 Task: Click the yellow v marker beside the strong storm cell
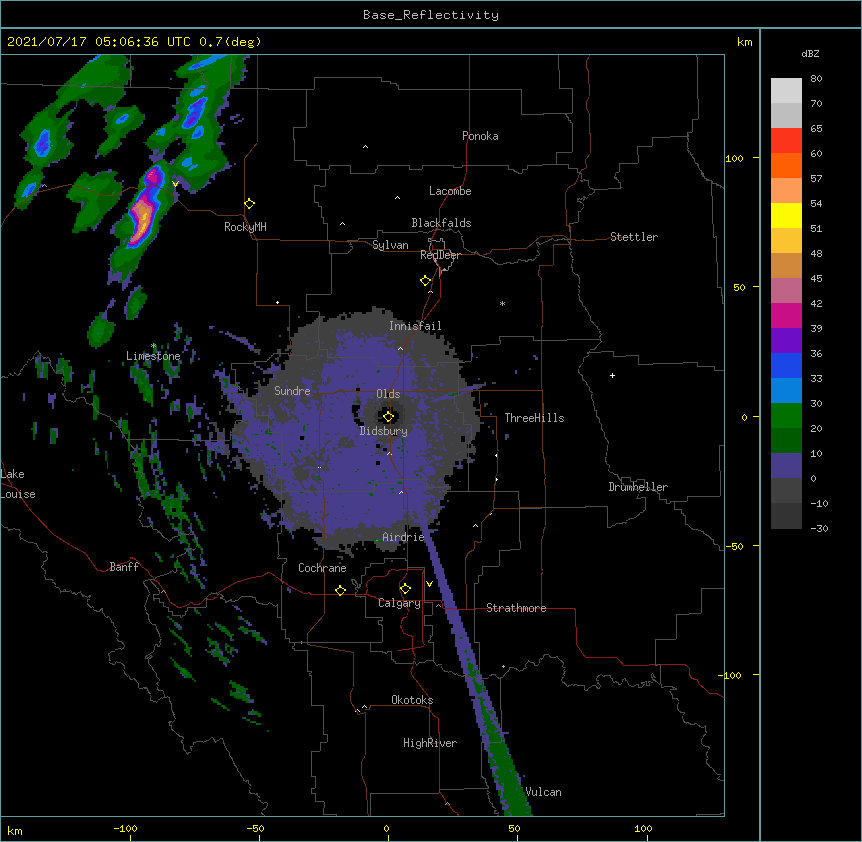[x=175, y=184]
